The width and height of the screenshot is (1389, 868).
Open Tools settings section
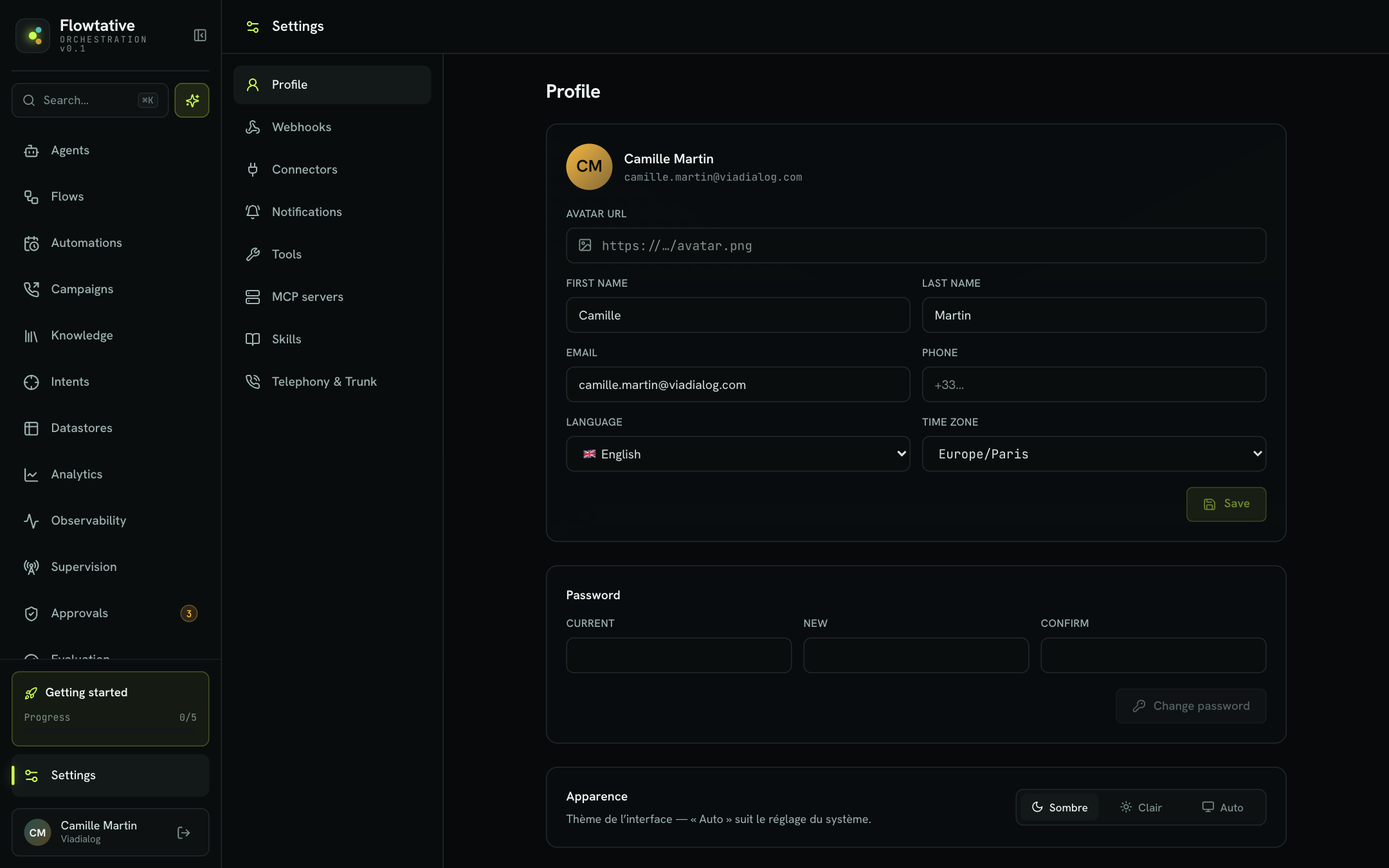pos(332,255)
